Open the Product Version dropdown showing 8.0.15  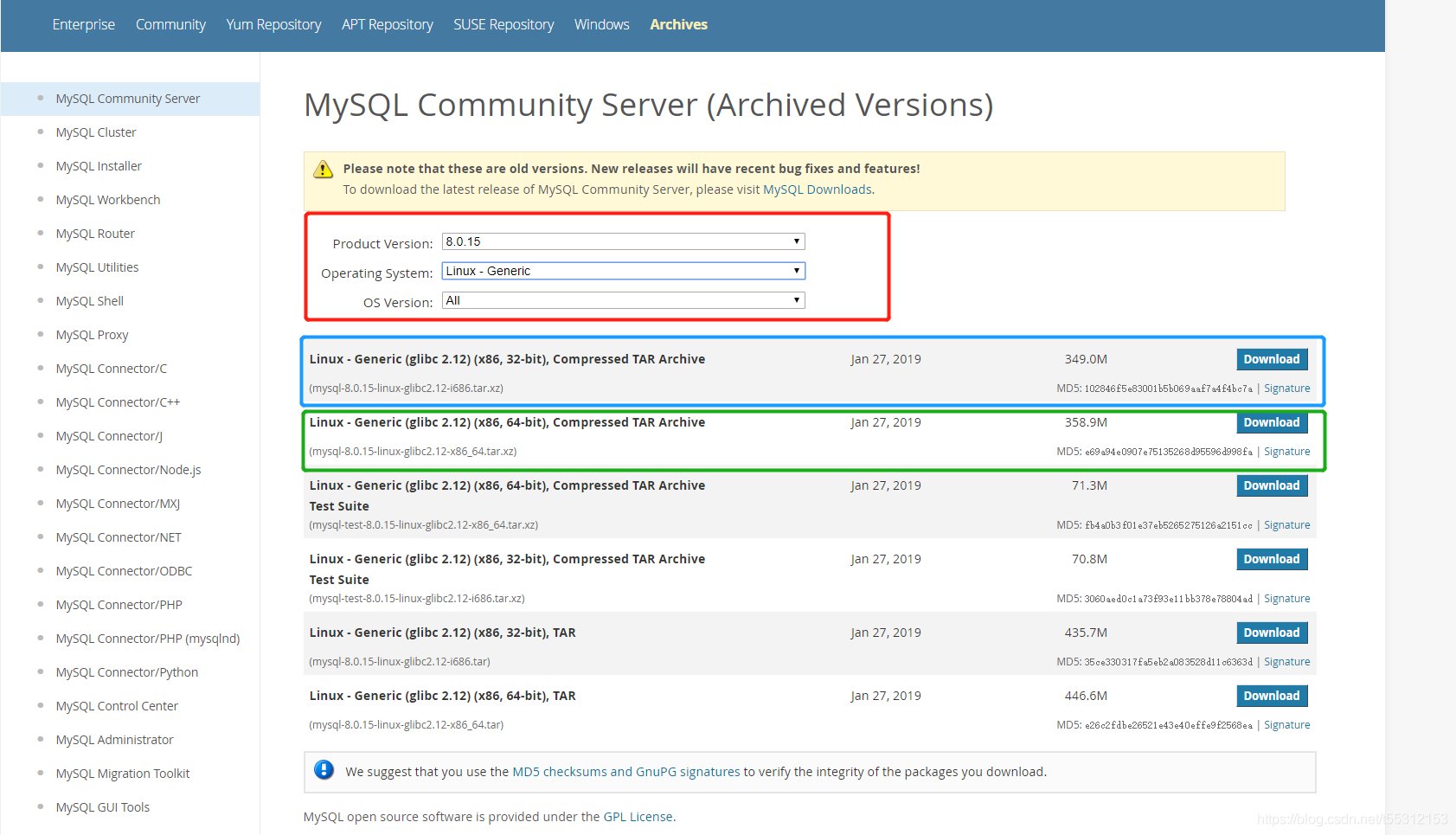[623, 241]
